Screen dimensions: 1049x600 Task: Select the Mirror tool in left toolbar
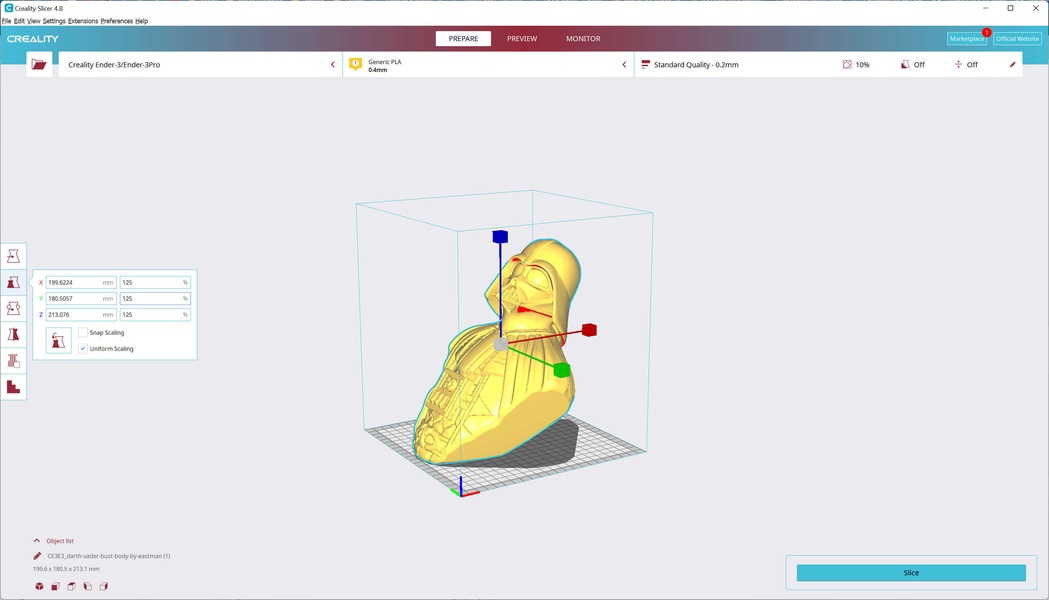[x=13, y=335]
